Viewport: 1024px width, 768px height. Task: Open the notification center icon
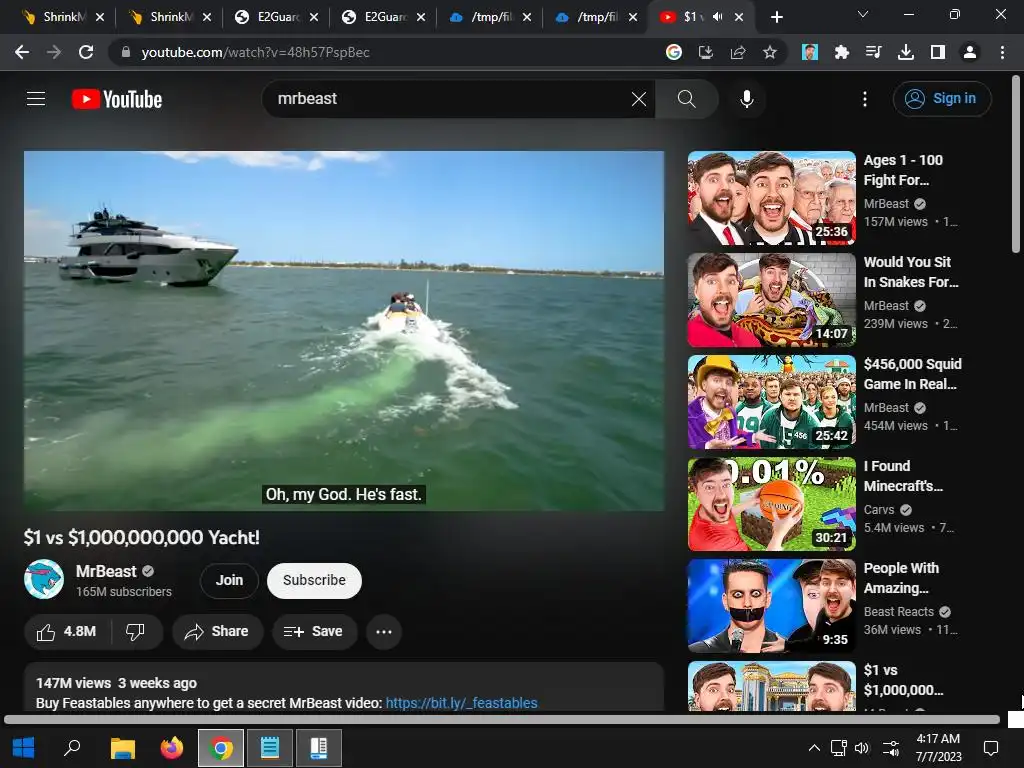click(991, 748)
